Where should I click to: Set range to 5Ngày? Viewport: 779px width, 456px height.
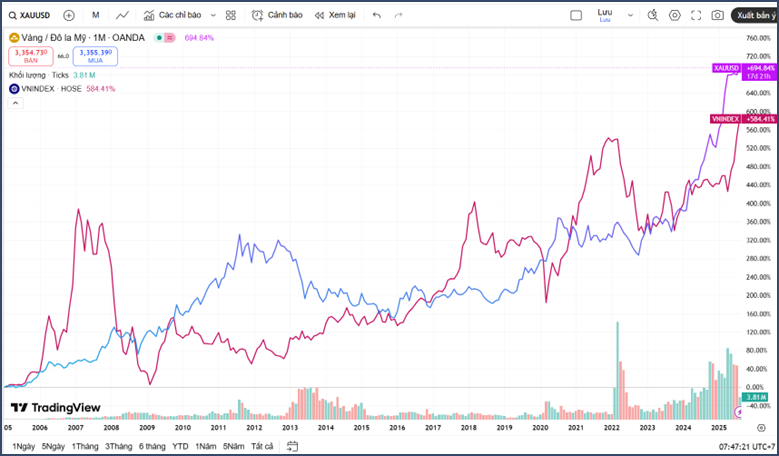[53, 446]
